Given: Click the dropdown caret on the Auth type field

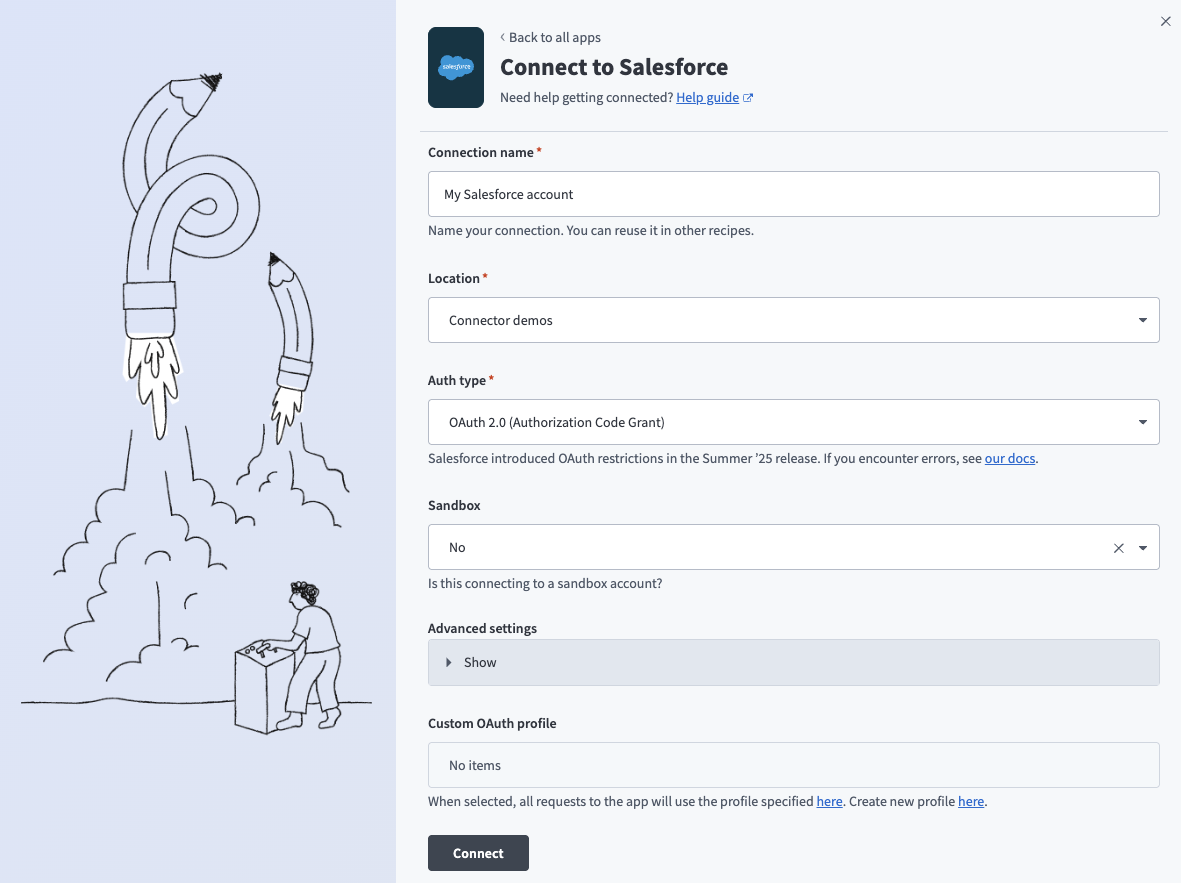Looking at the screenshot, I should click(1141, 422).
